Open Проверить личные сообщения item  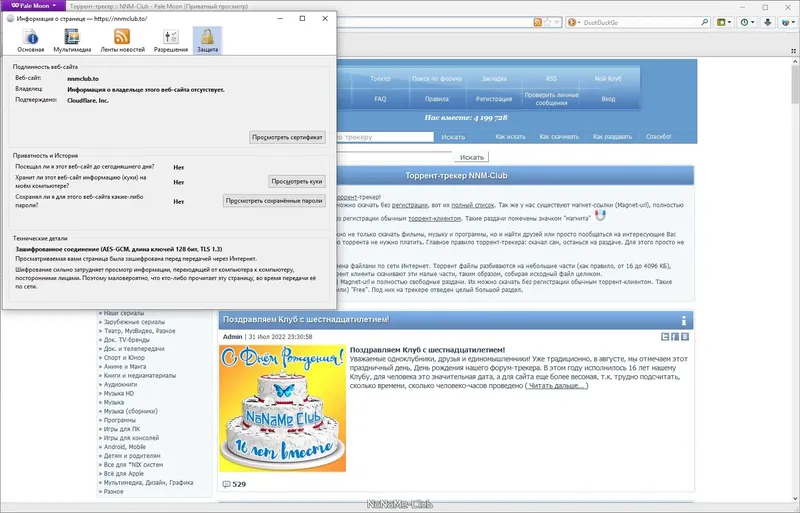click(x=551, y=99)
